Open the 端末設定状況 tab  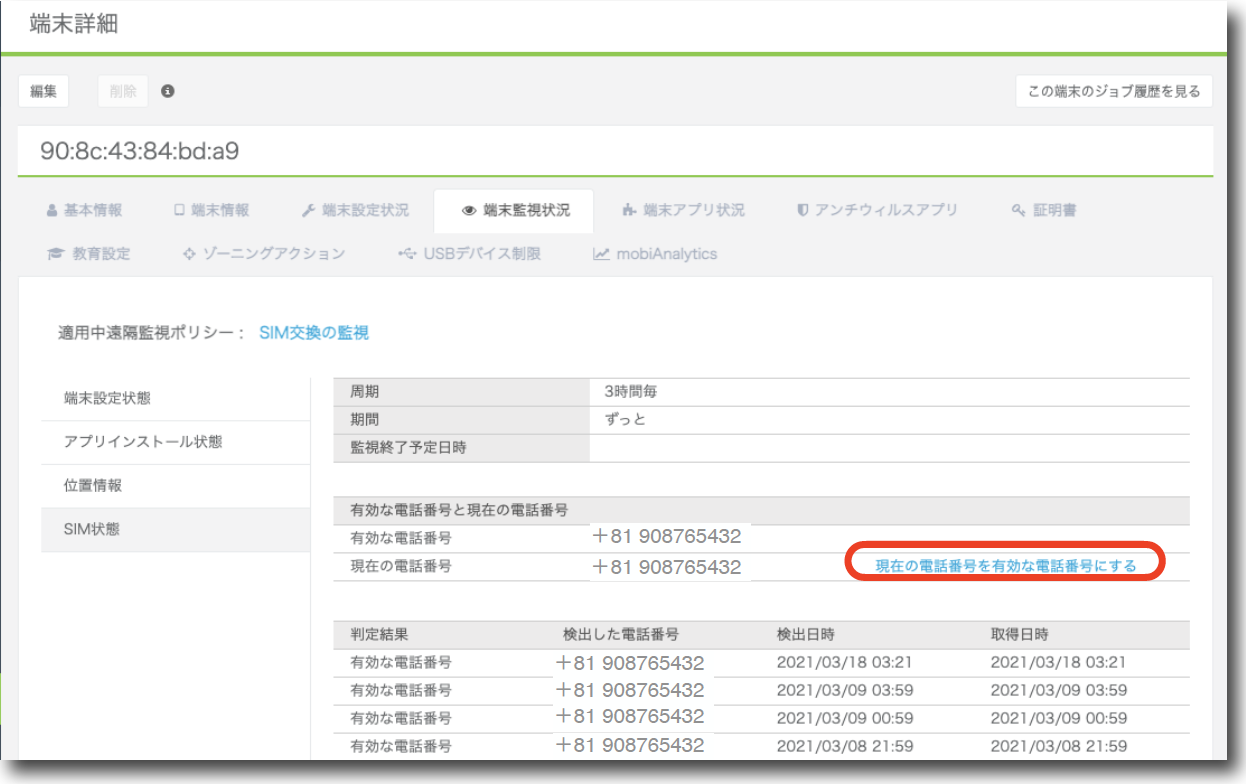tap(355, 210)
